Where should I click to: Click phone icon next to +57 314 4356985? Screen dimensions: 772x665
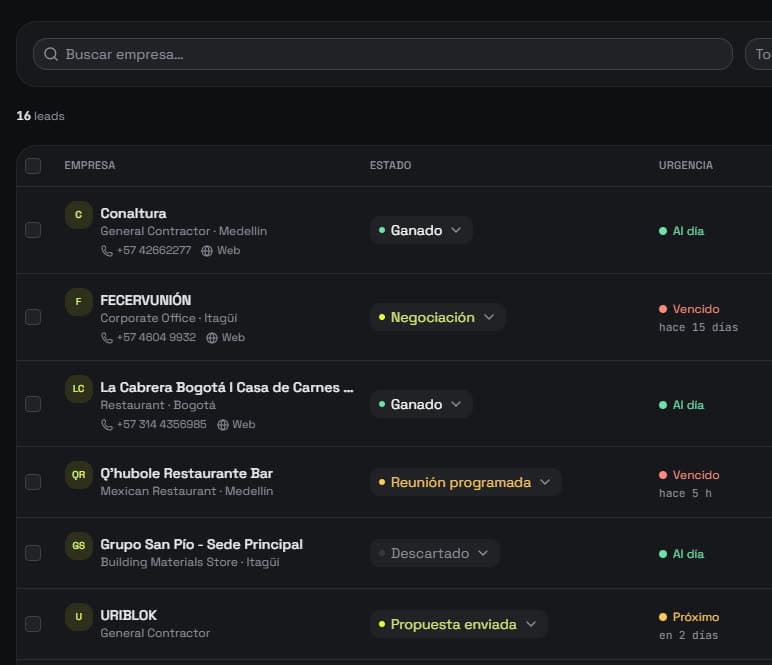coord(106,425)
